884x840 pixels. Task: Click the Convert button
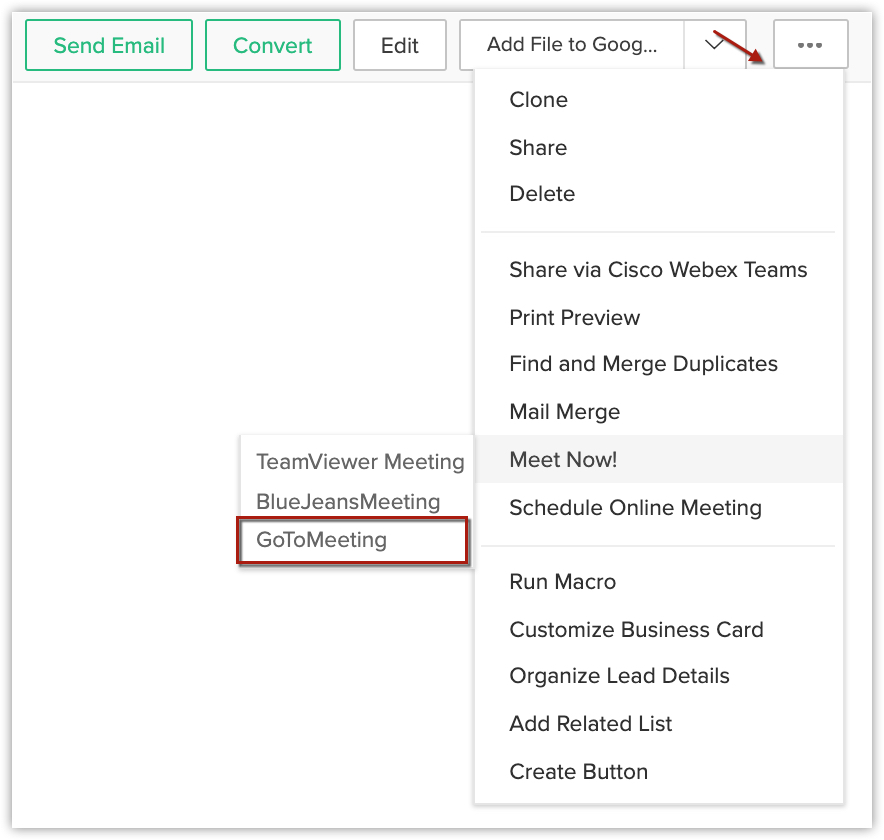click(x=272, y=45)
